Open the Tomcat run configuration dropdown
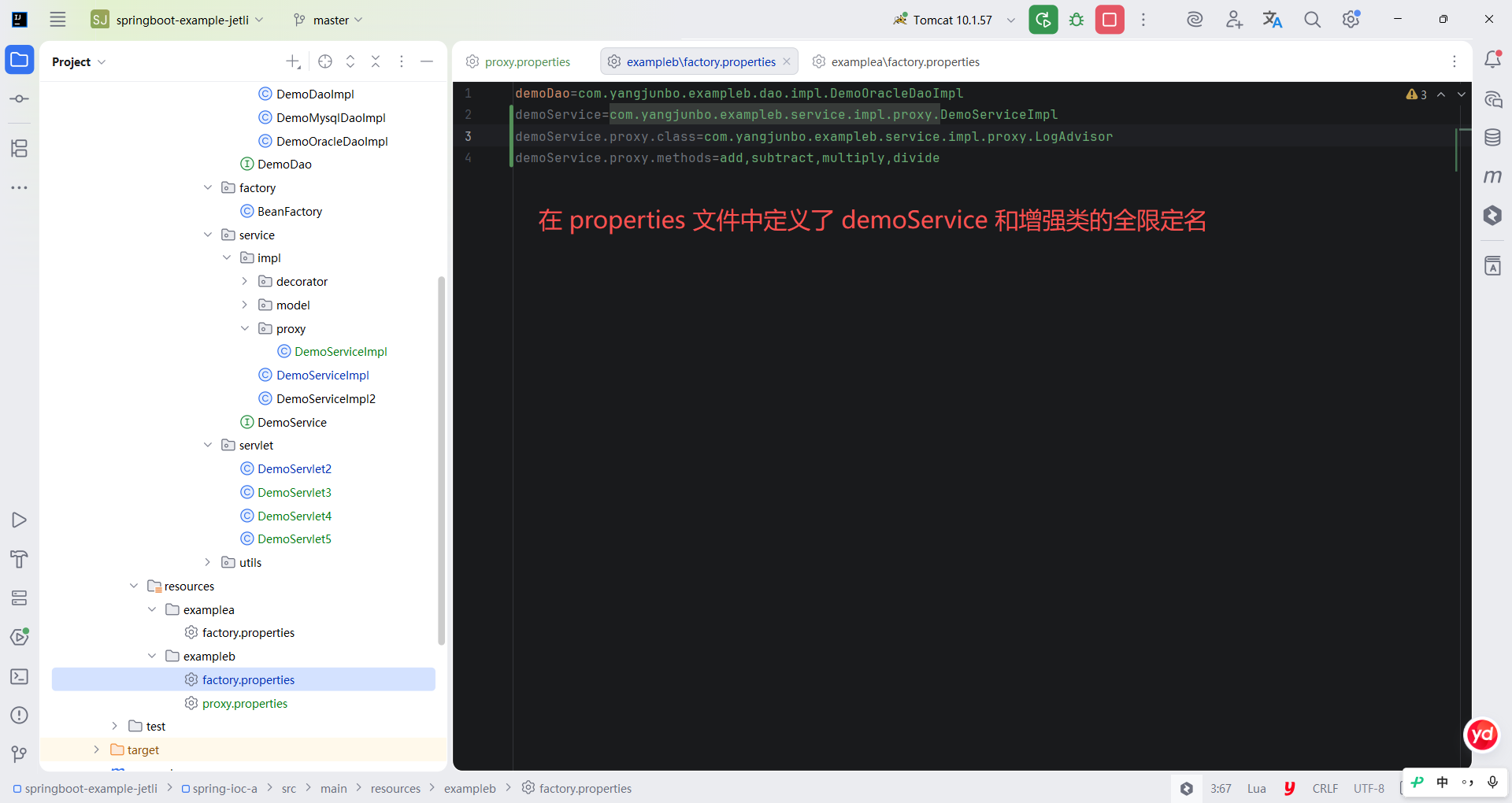The width and height of the screenshot is (1512, 803). (1011, 20)
